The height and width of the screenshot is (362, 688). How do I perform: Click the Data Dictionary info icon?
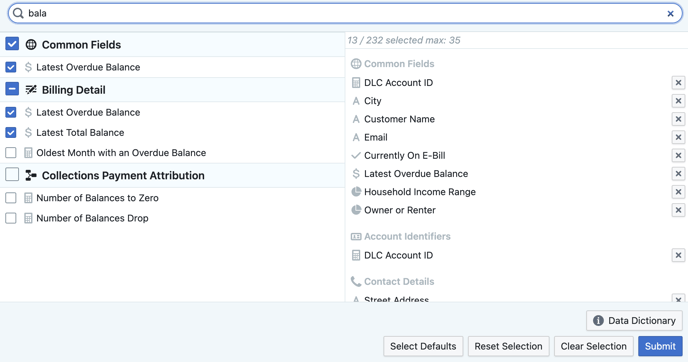tap(598, 321)
